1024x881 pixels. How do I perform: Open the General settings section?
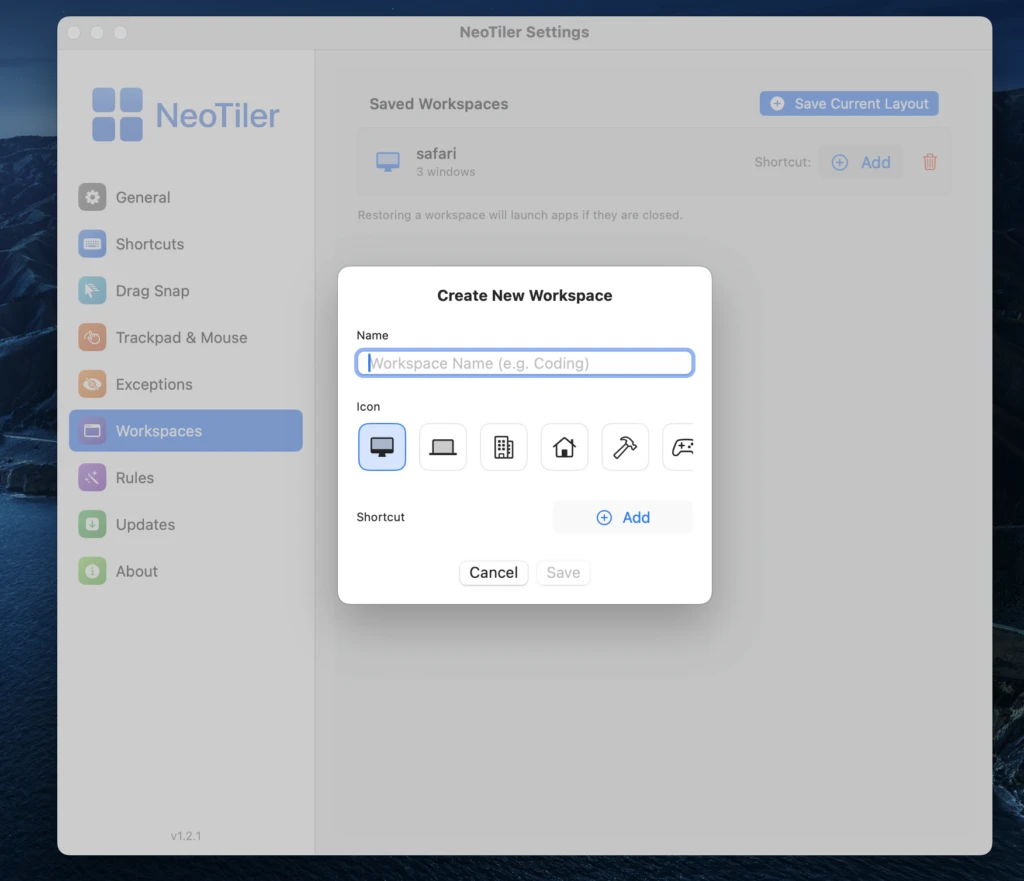(185, 197)
